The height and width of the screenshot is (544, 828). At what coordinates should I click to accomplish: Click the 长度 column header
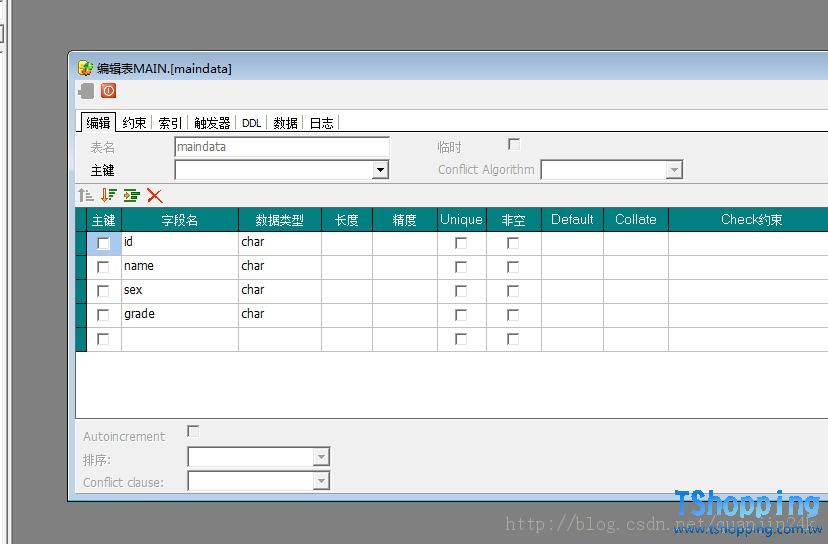(347, 220)
